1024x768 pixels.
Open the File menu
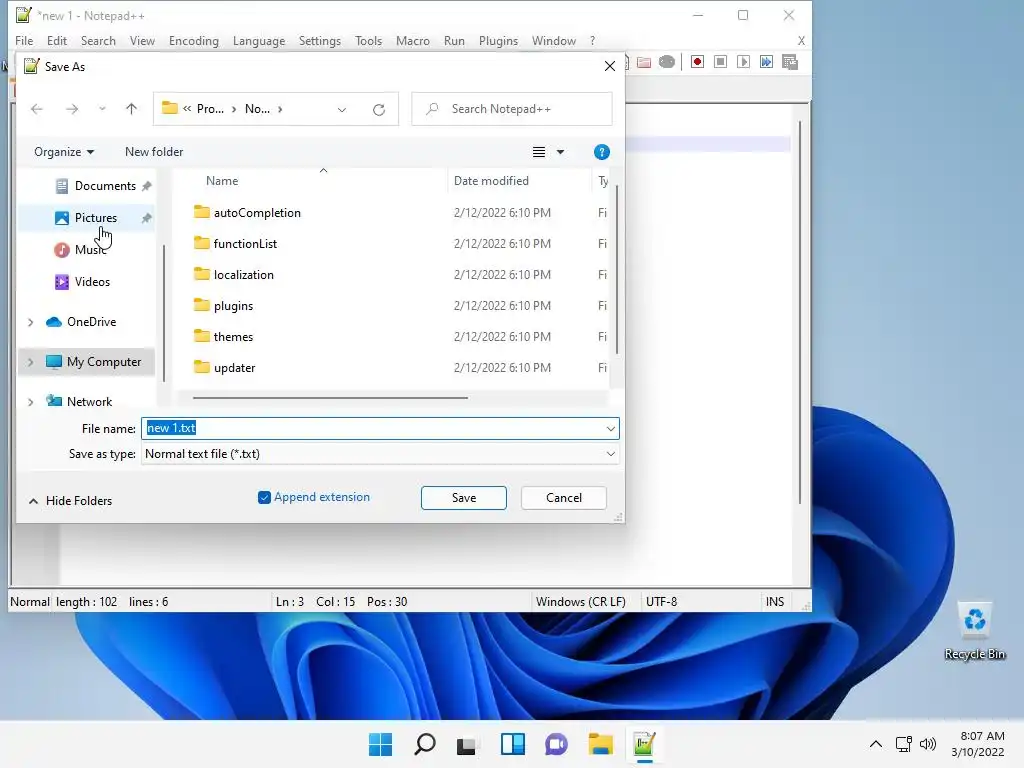pos(24,40)
